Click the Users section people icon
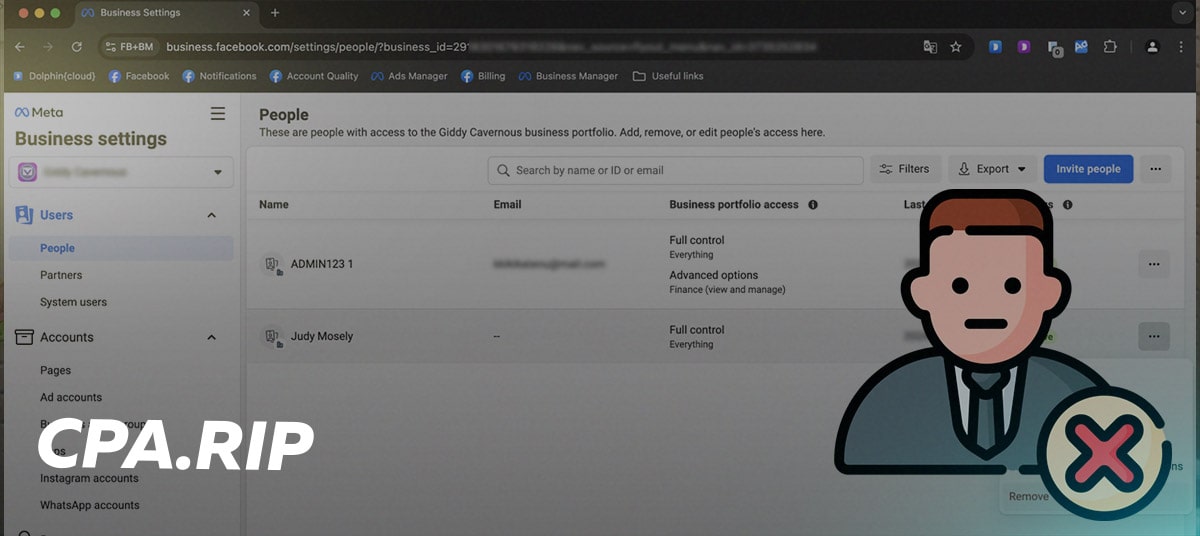 (x=25, y=215)
